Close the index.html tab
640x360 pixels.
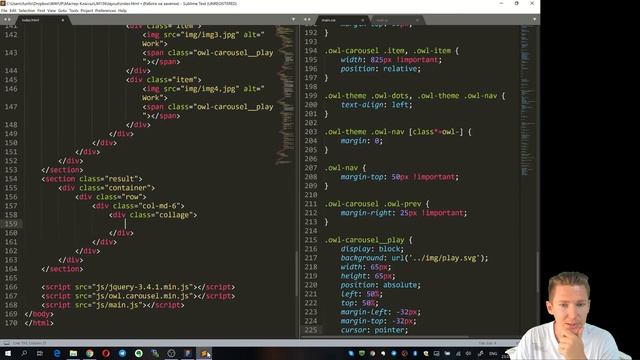(x=62, y=20)
